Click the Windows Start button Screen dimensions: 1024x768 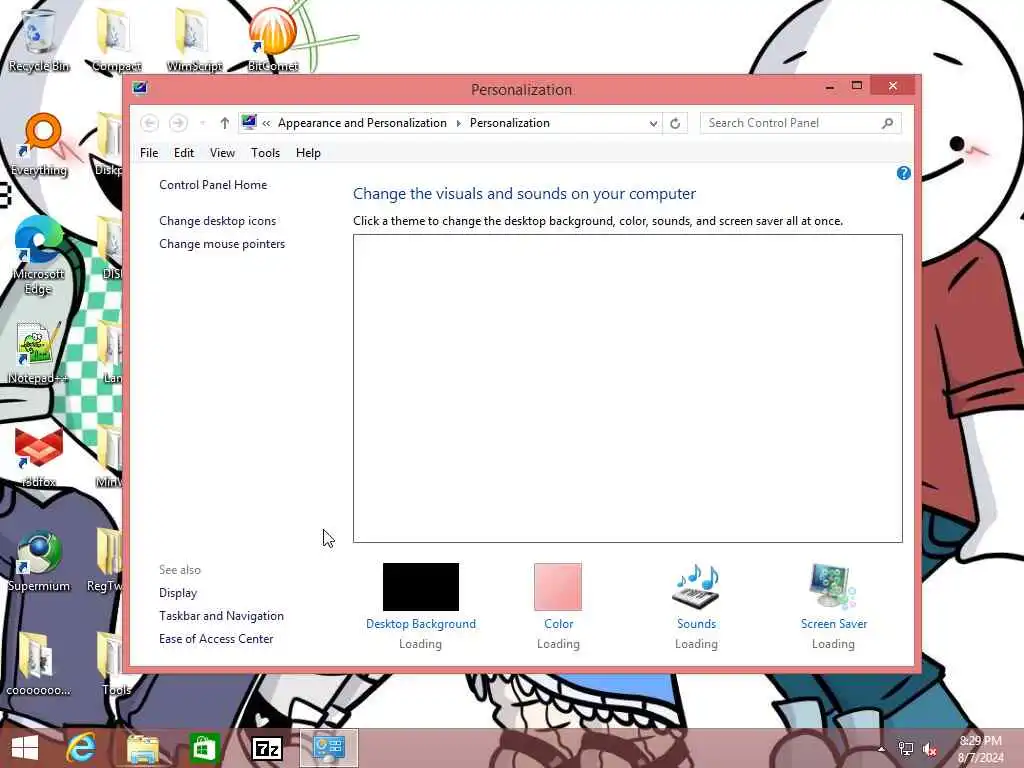click(x=25, y=748)
